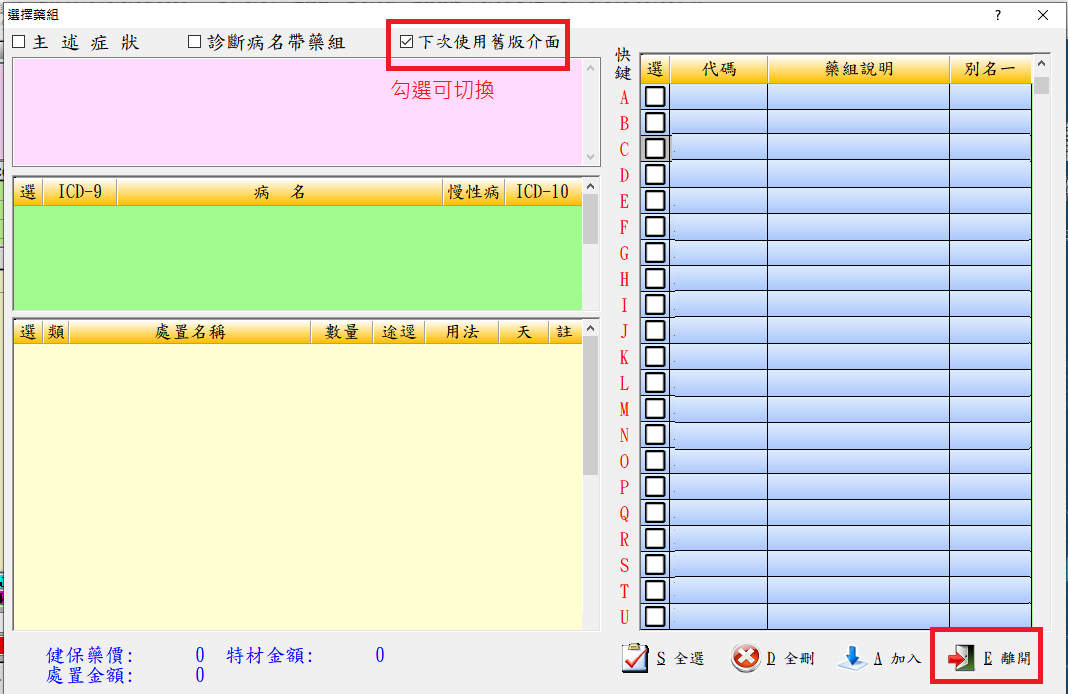Click the red X 全刪 icon
Screen dimensions: 1068x694
click(x=746, y=658)
